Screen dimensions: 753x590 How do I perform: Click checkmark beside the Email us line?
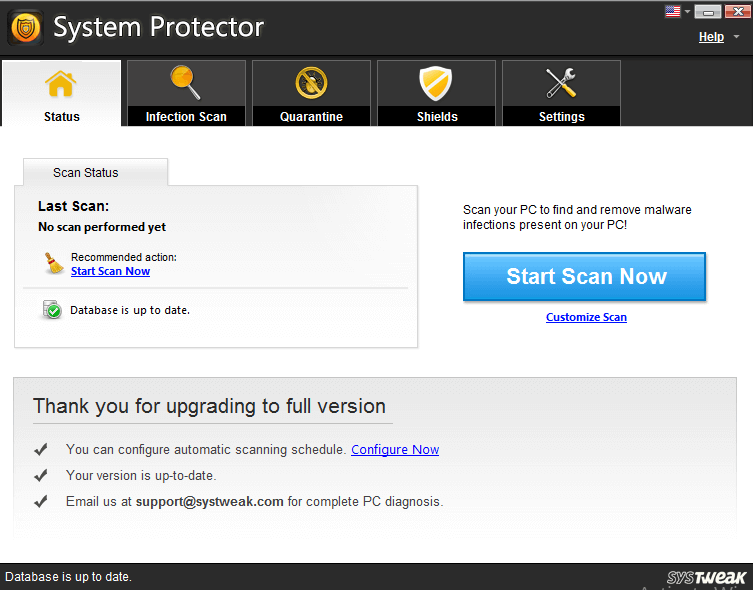tap(41, 502)
